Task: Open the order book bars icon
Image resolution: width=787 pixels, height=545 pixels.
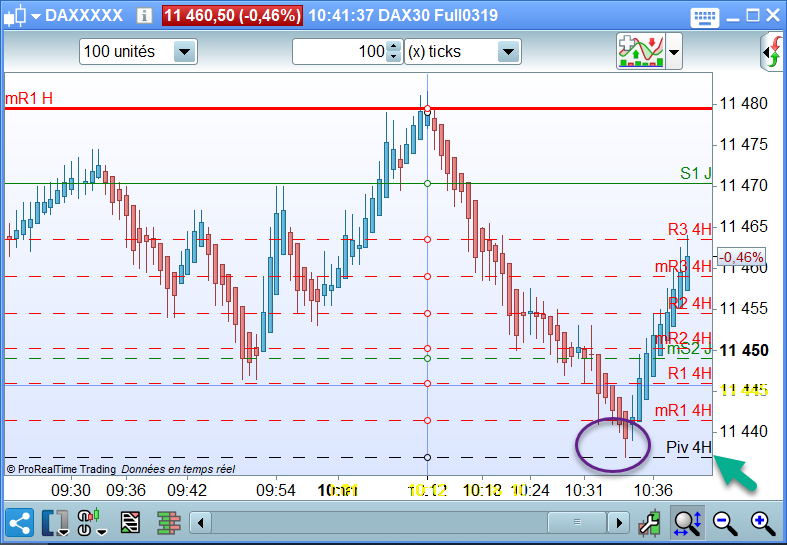Action: coord(169,523)
